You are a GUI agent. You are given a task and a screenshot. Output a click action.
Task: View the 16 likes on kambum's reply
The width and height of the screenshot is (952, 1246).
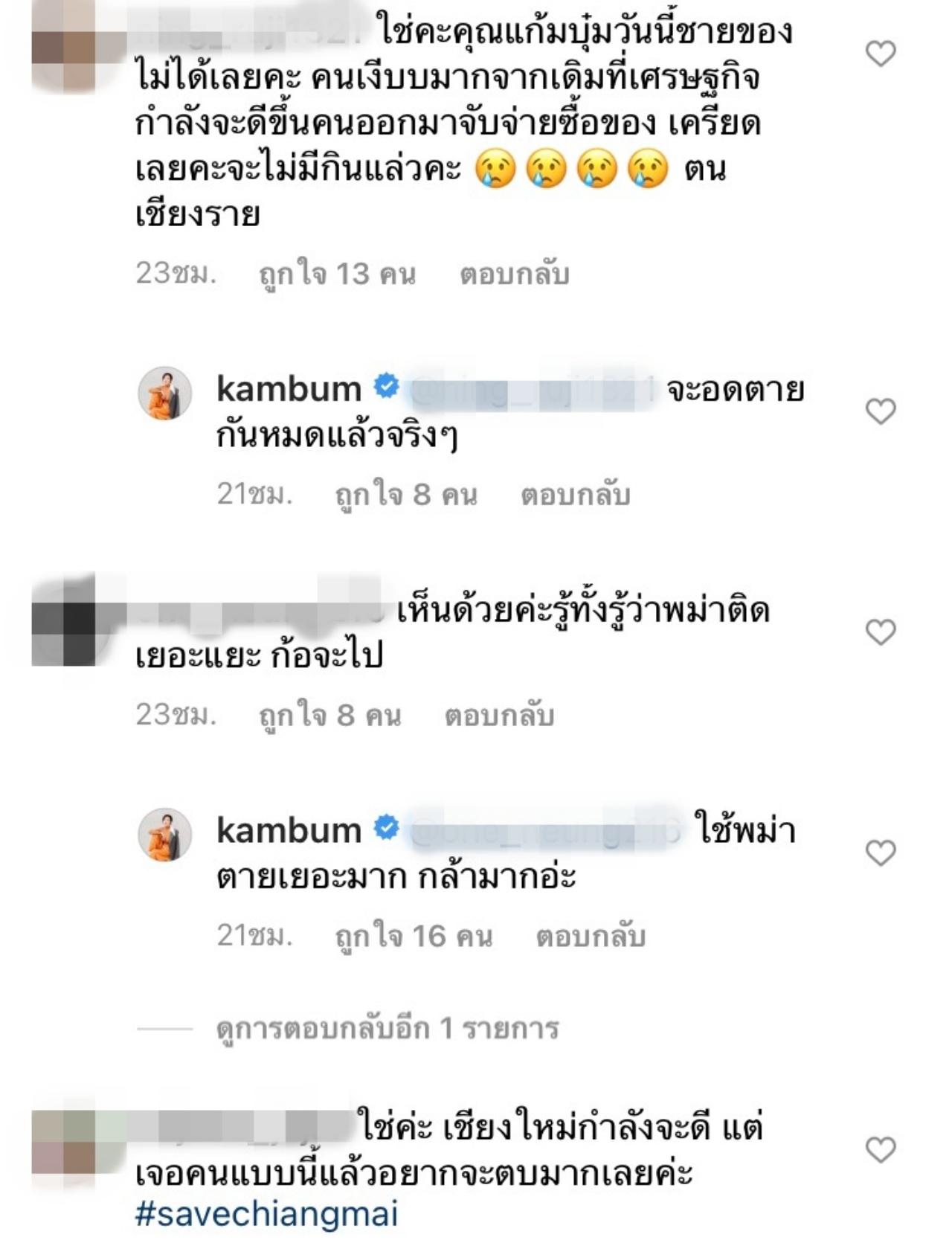click(414, 937)
